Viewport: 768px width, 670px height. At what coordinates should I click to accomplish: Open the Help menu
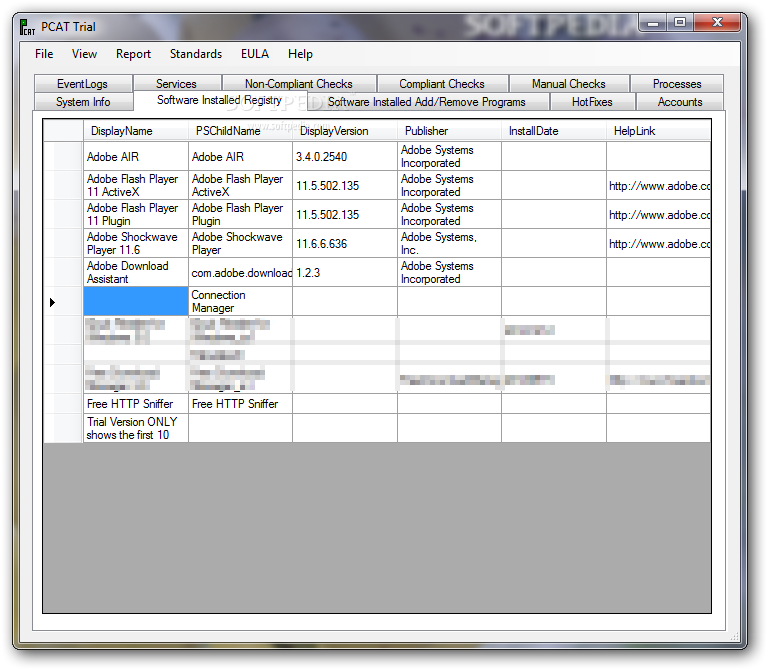(300, 54)
